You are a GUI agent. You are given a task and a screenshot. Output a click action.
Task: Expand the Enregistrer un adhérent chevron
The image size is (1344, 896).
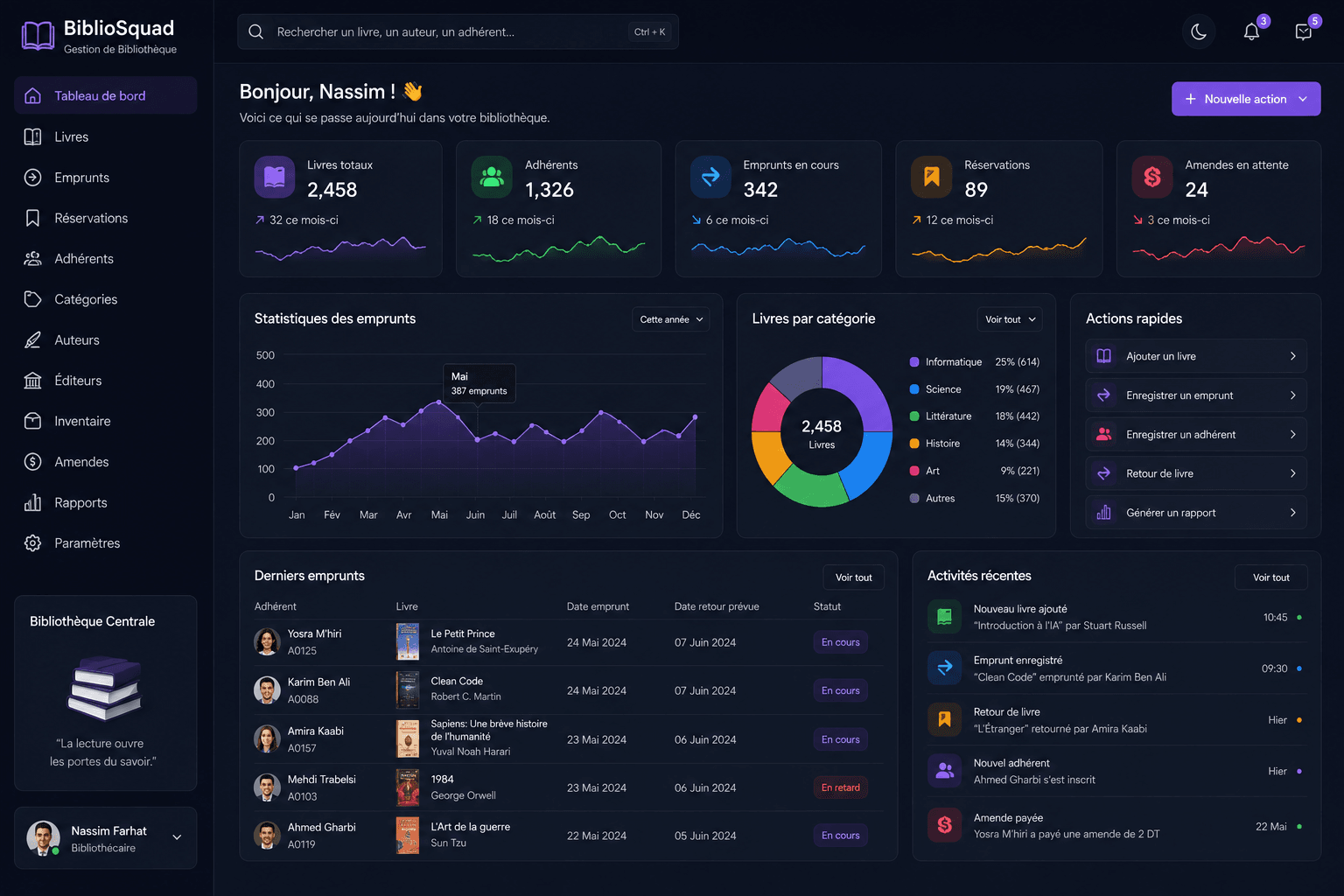pyautogui.click(x=1292, y=434)
